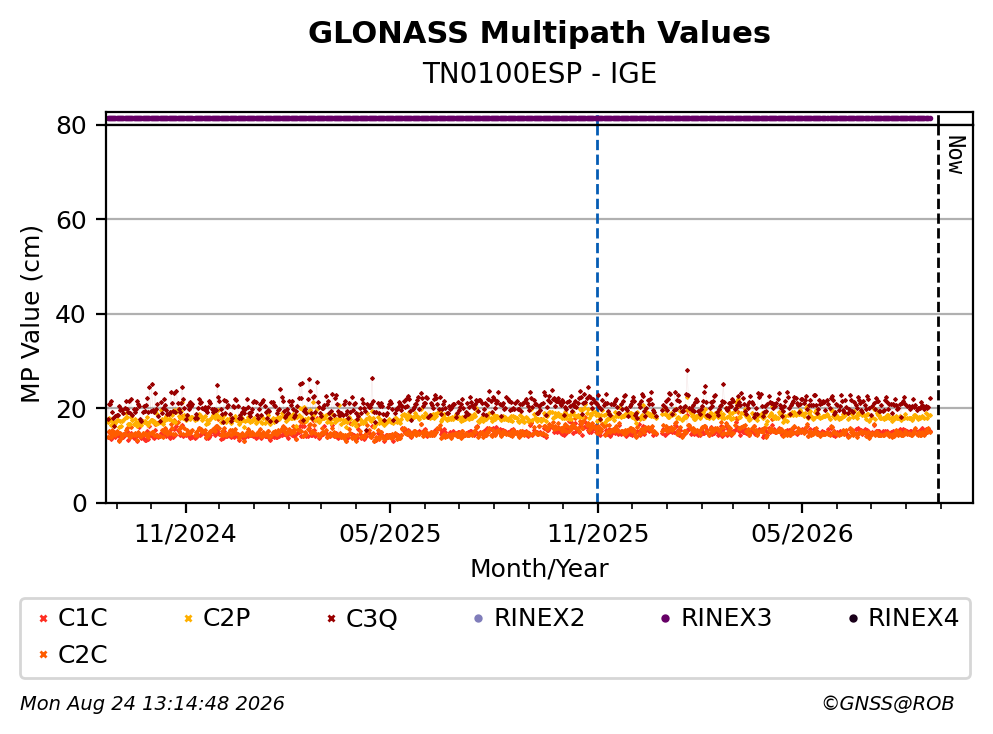
Task: Click the C2P yellow legend marker
Action: [188, 618]
